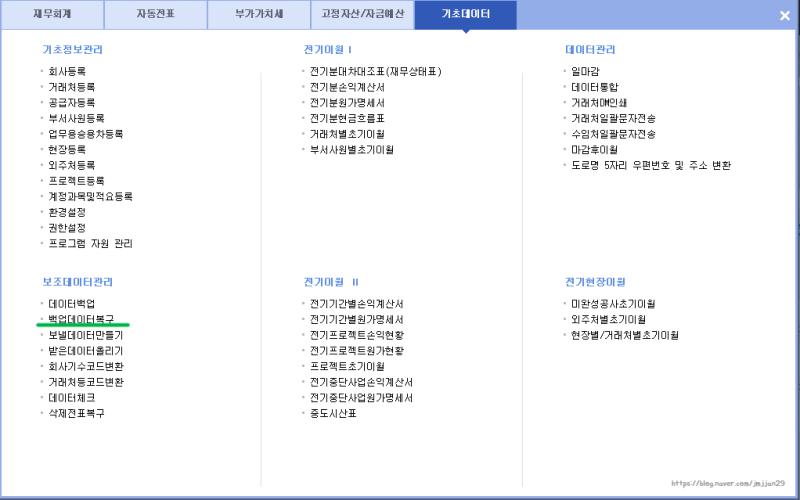Select 프로젝트등록
Image resolution: width=800 pixels, height=500 pixels.
pyautogui.click(x=76, y=181)
